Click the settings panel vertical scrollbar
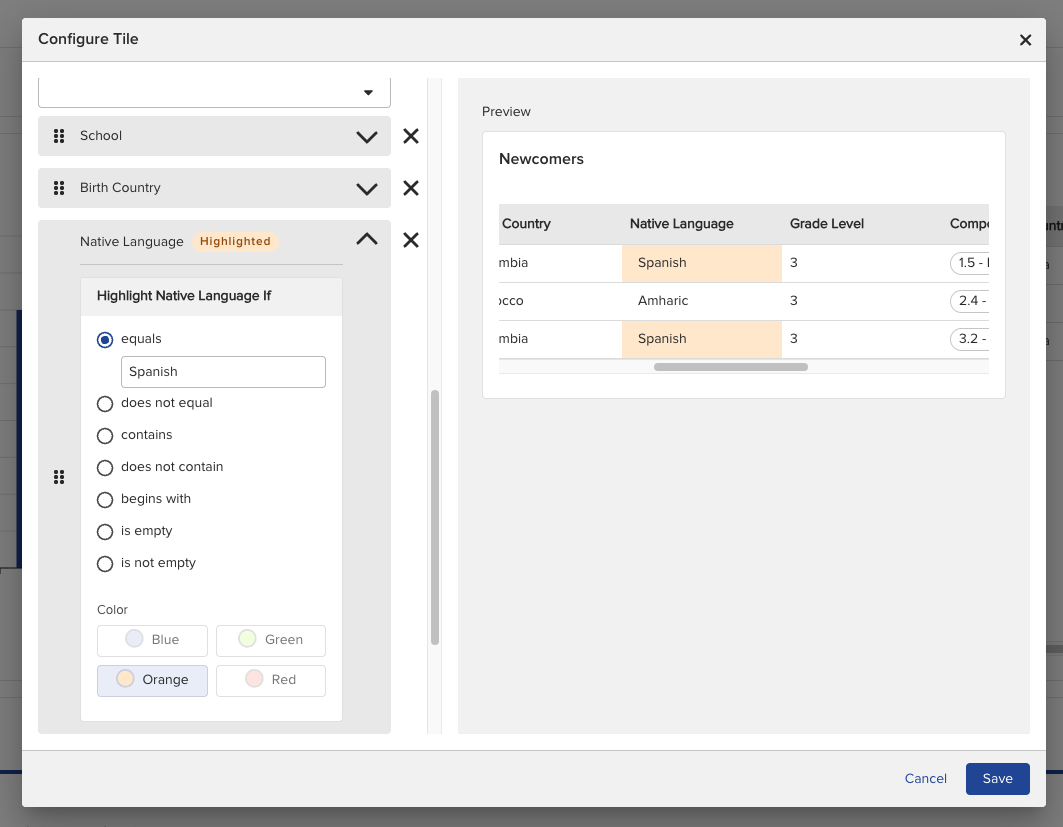This screenshot has width=1063, height=827. (435, 517)
